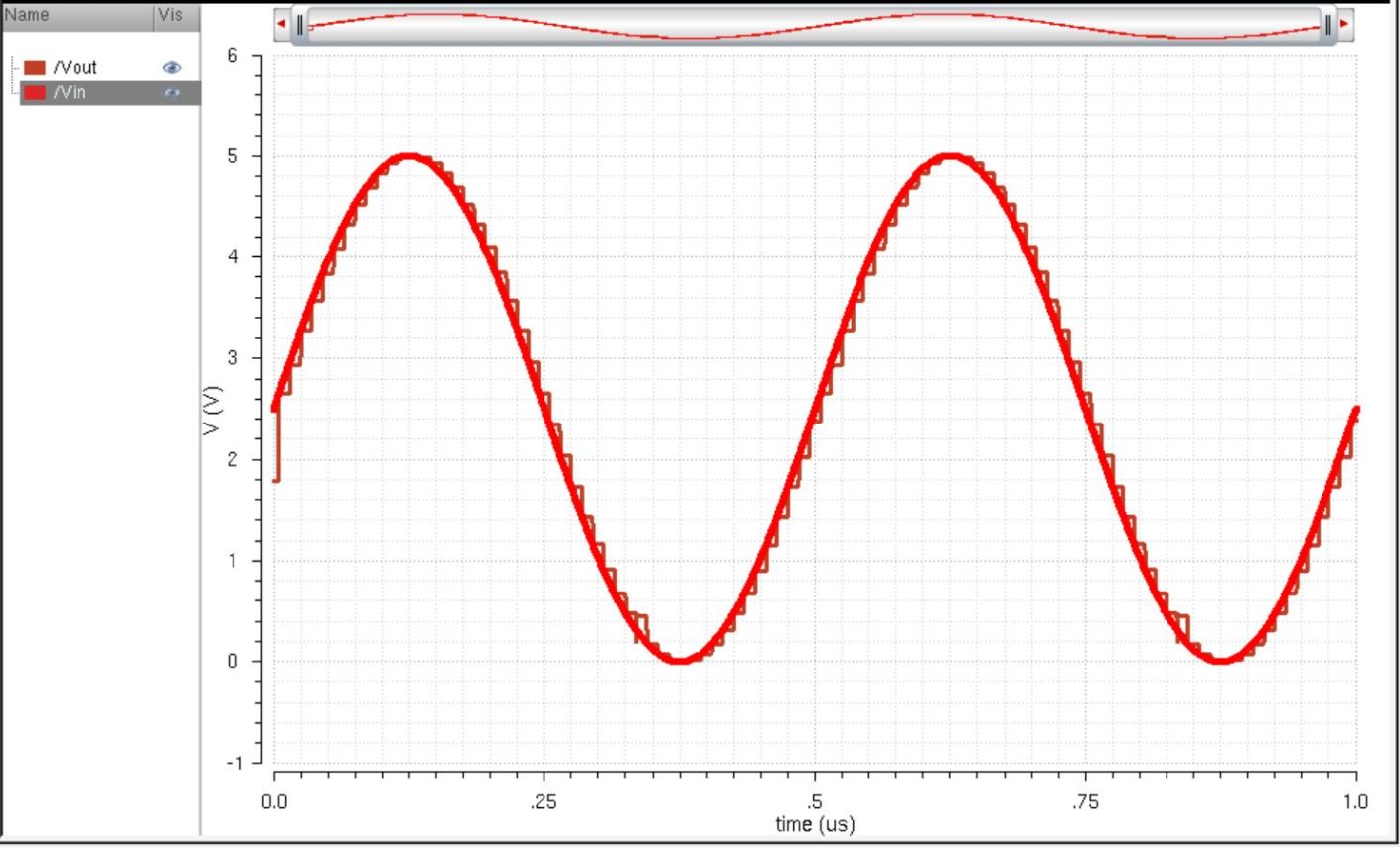Click the overview waveform scrollbar thumb
Image resolution: width=1400 pixels, height=847 pixels.
click(814, 24)
